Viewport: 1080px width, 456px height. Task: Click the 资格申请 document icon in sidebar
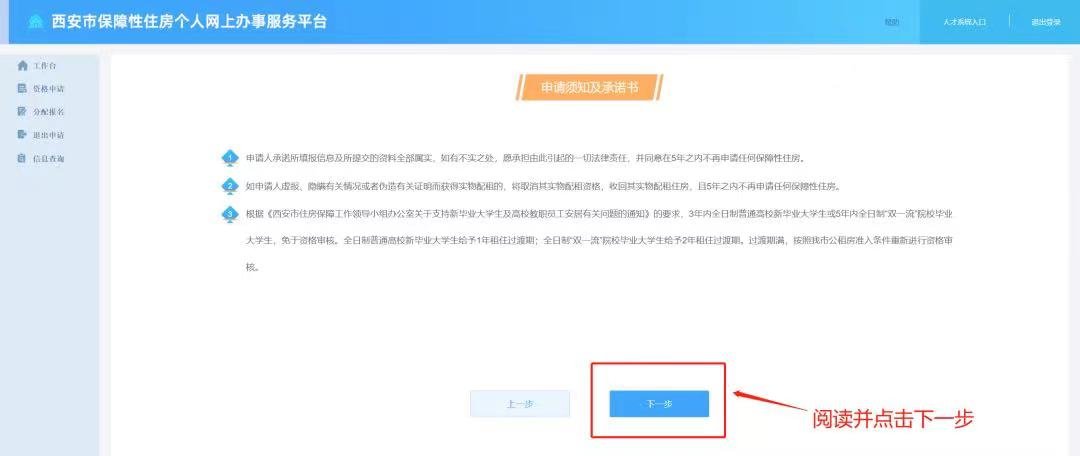22,88
